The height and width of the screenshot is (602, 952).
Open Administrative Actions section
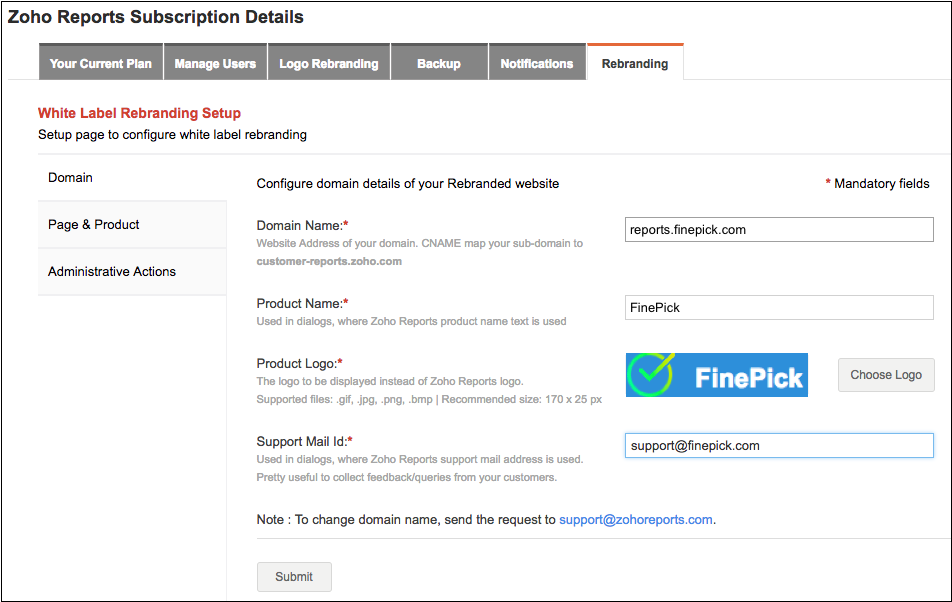pos(112,271)
